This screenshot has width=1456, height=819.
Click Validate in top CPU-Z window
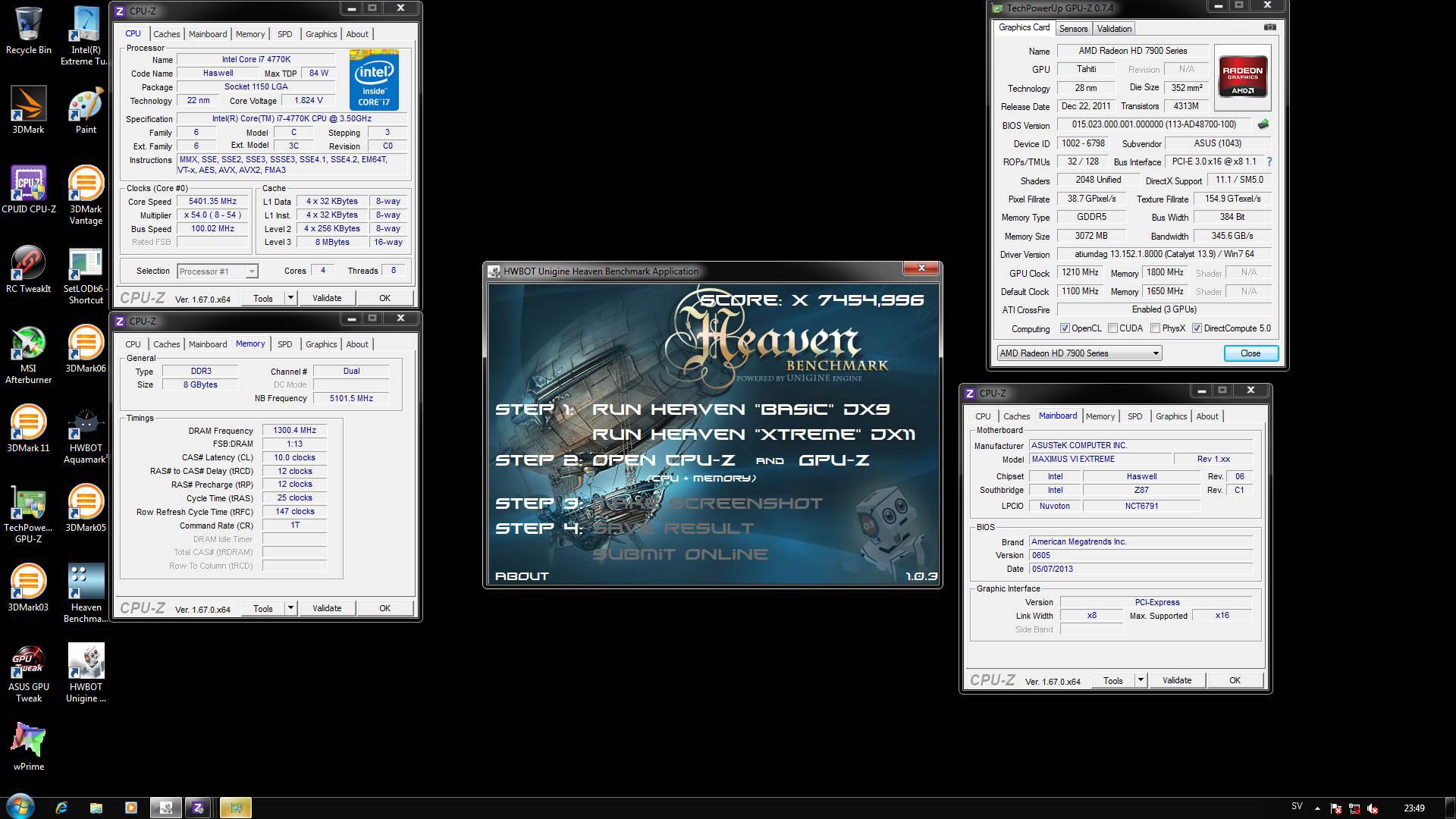click(327, 298)
